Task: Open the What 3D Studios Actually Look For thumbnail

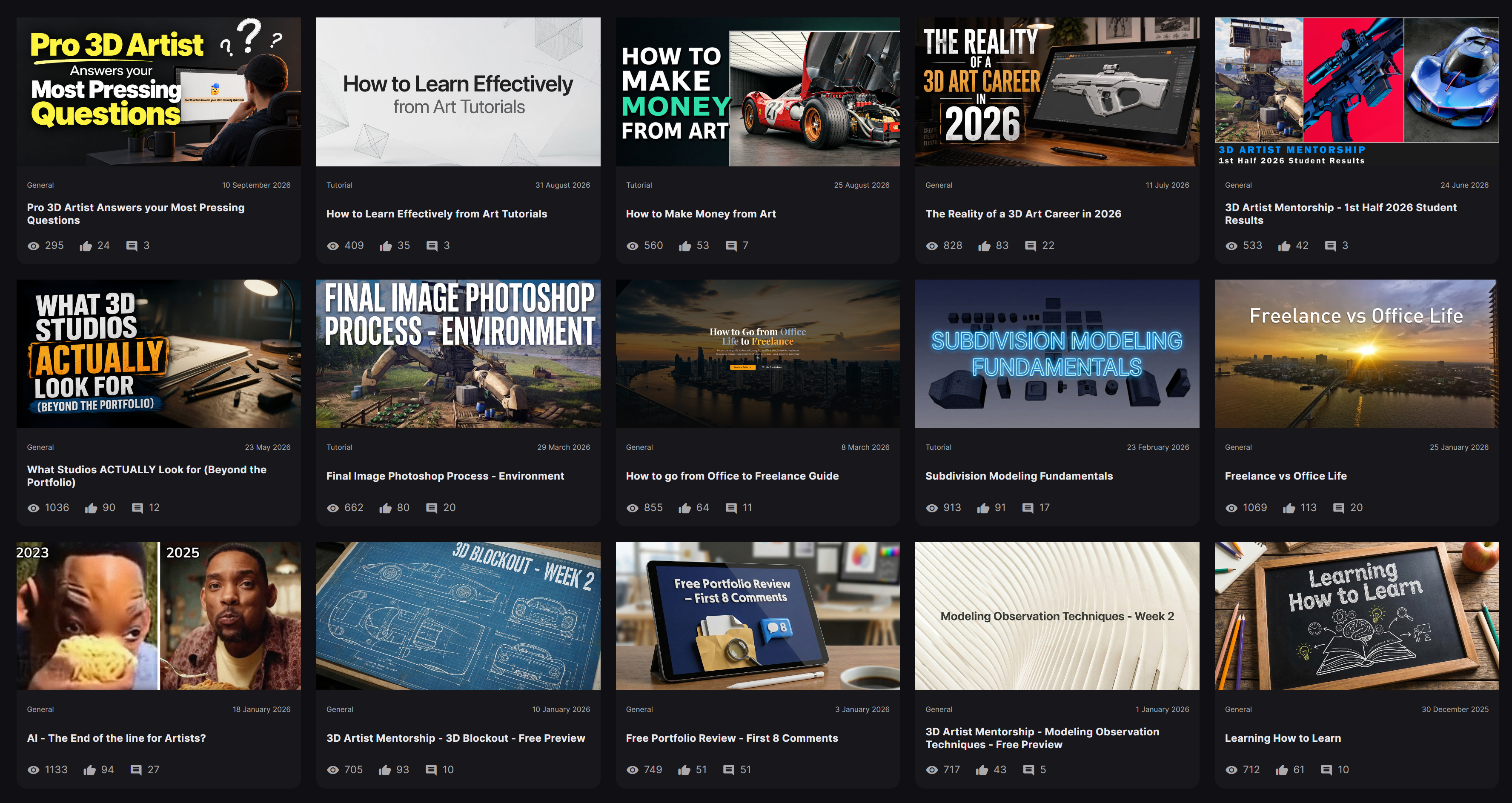Action: (x=158, y=354)
